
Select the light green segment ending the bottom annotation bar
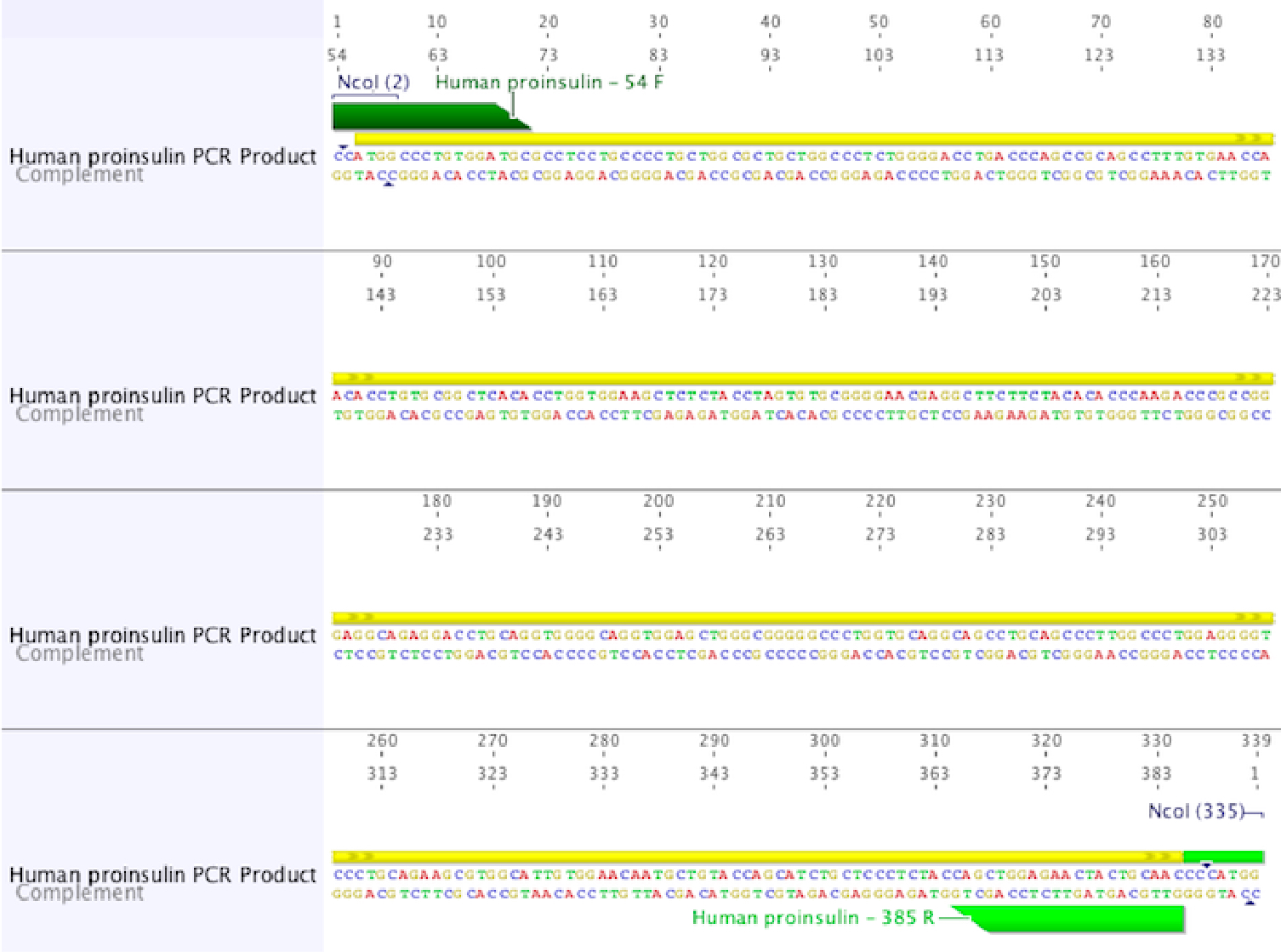pos(1223,856)
